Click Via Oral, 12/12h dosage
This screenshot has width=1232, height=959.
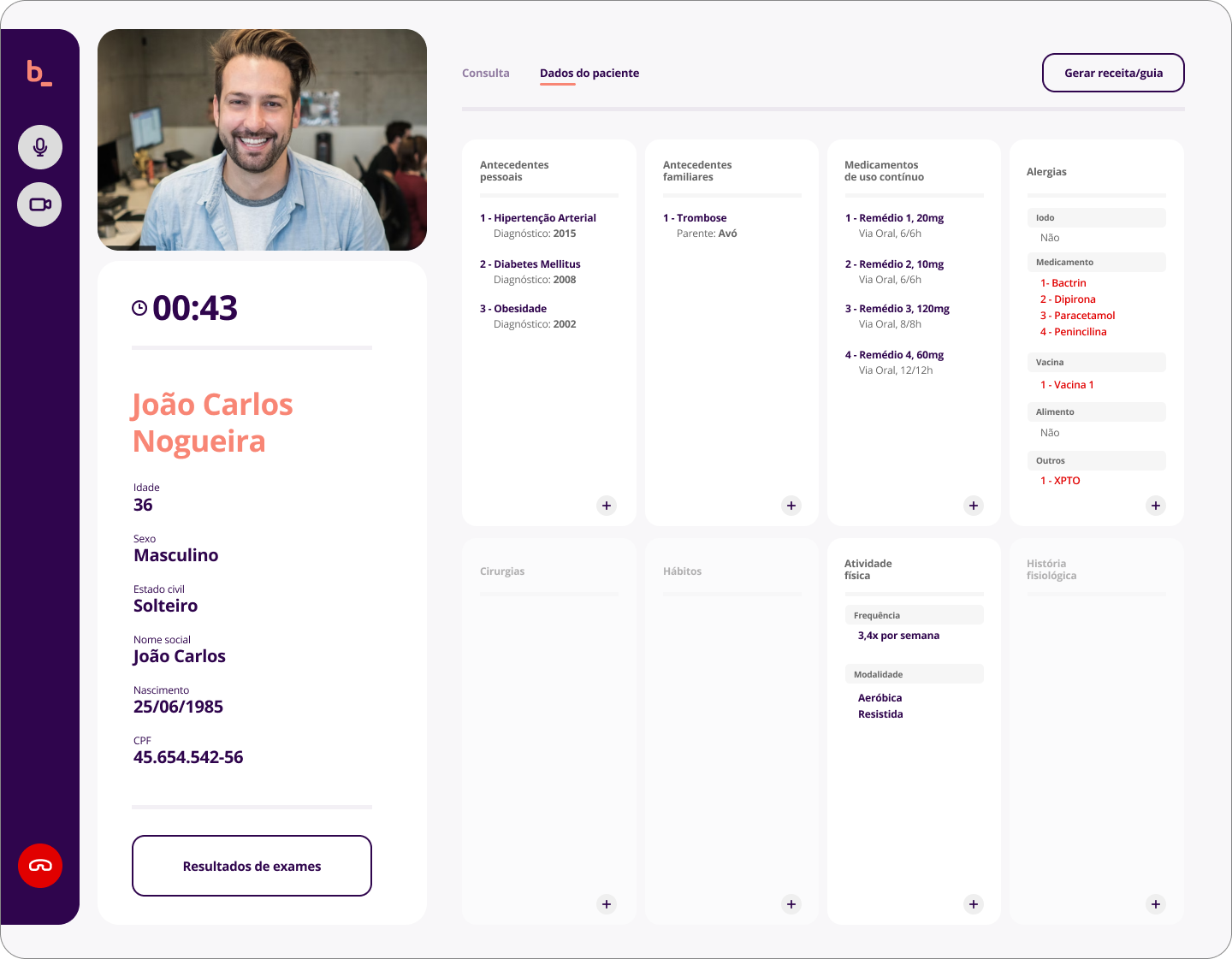[896, 370]
